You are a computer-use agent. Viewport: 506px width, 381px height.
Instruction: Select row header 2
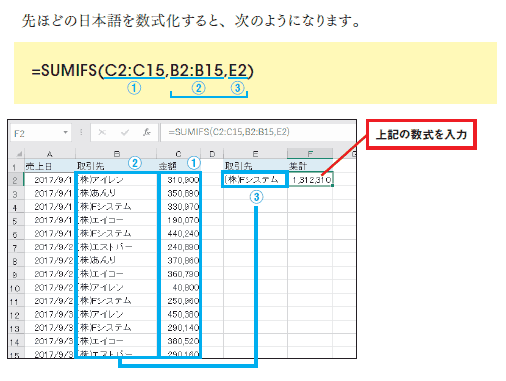[15, 180]
